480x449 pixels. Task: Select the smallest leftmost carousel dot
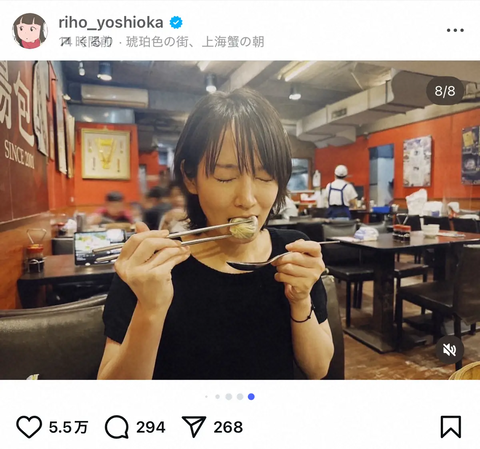[207, 397]
